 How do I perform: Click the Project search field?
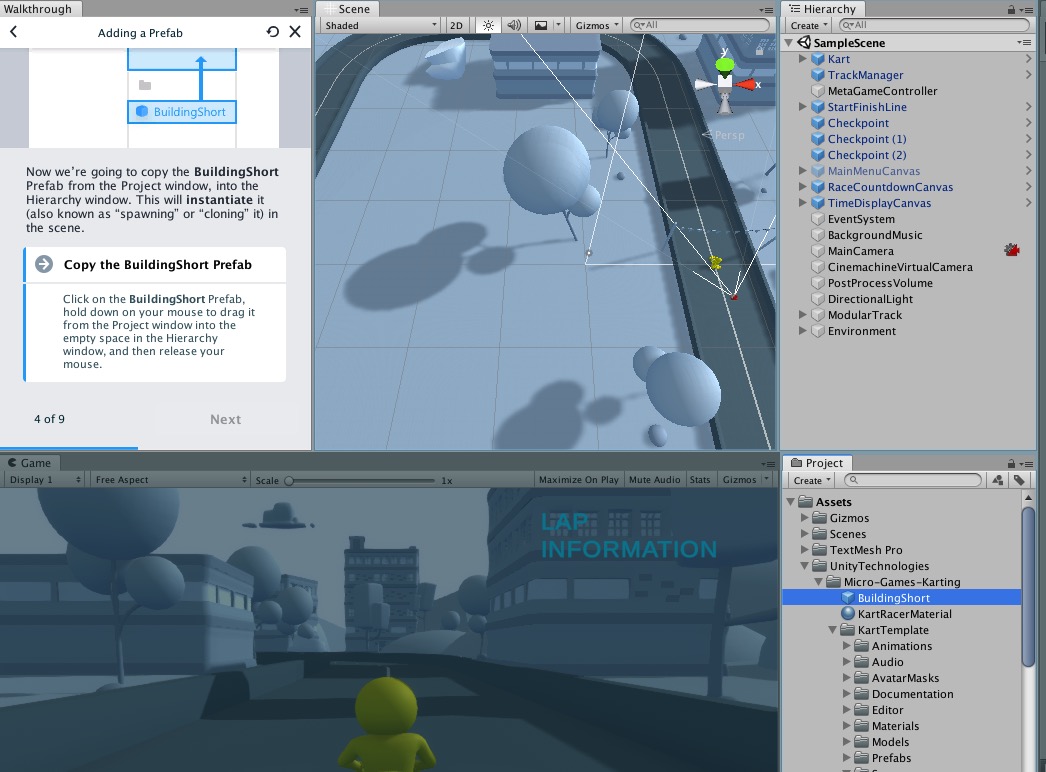(913, 480)
